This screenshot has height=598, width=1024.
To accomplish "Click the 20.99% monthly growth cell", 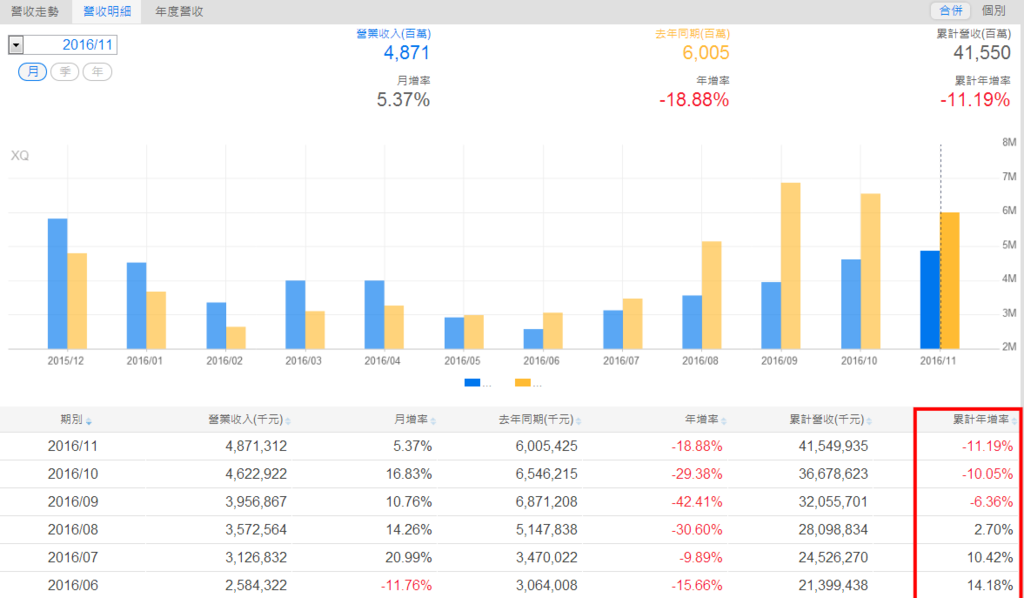I will pos(409,558).
